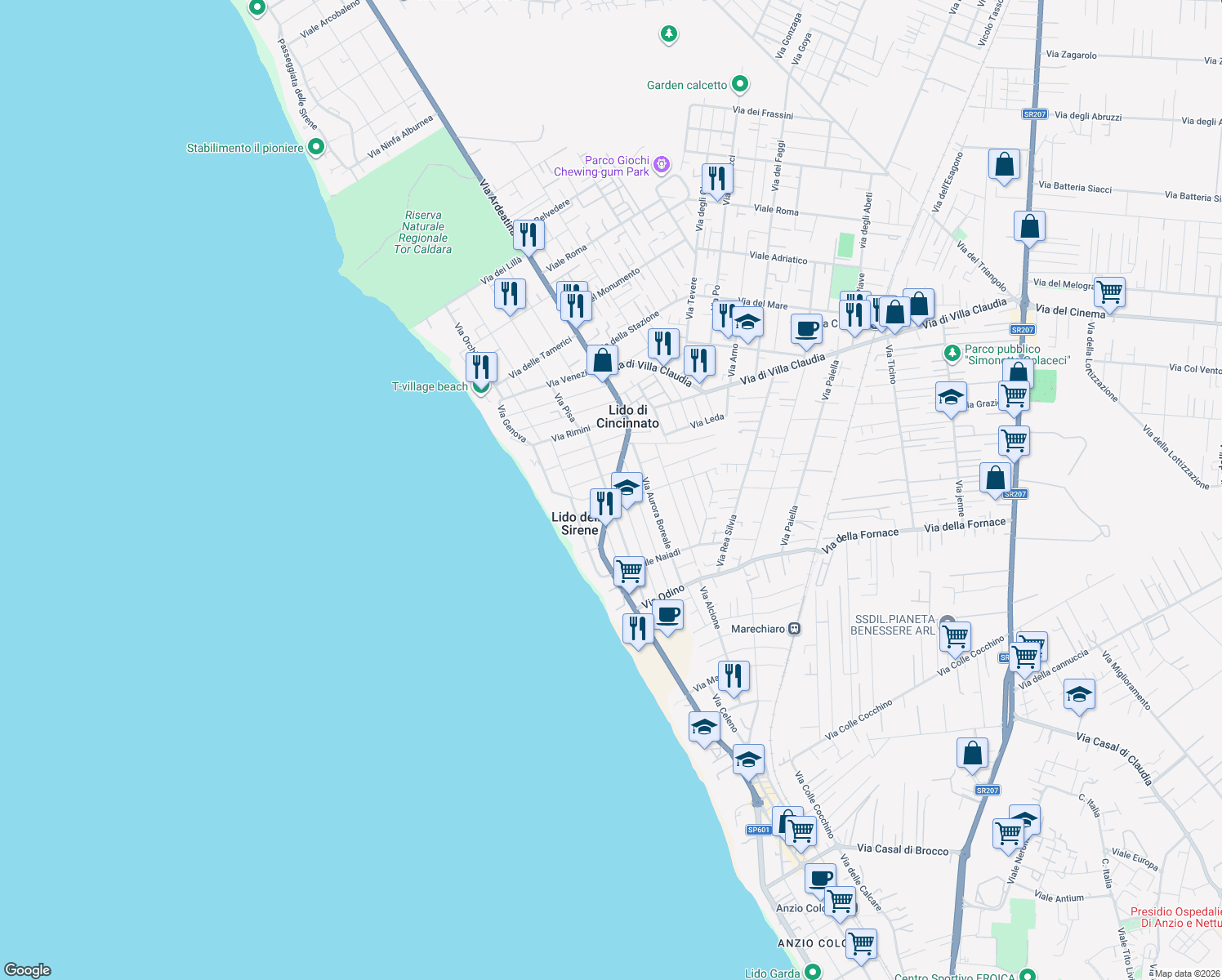Click the Parco pubblico "Simonetta Colacci" tree marker
Viewport: 1222px width, 980px height.
(x=952, y=354)
